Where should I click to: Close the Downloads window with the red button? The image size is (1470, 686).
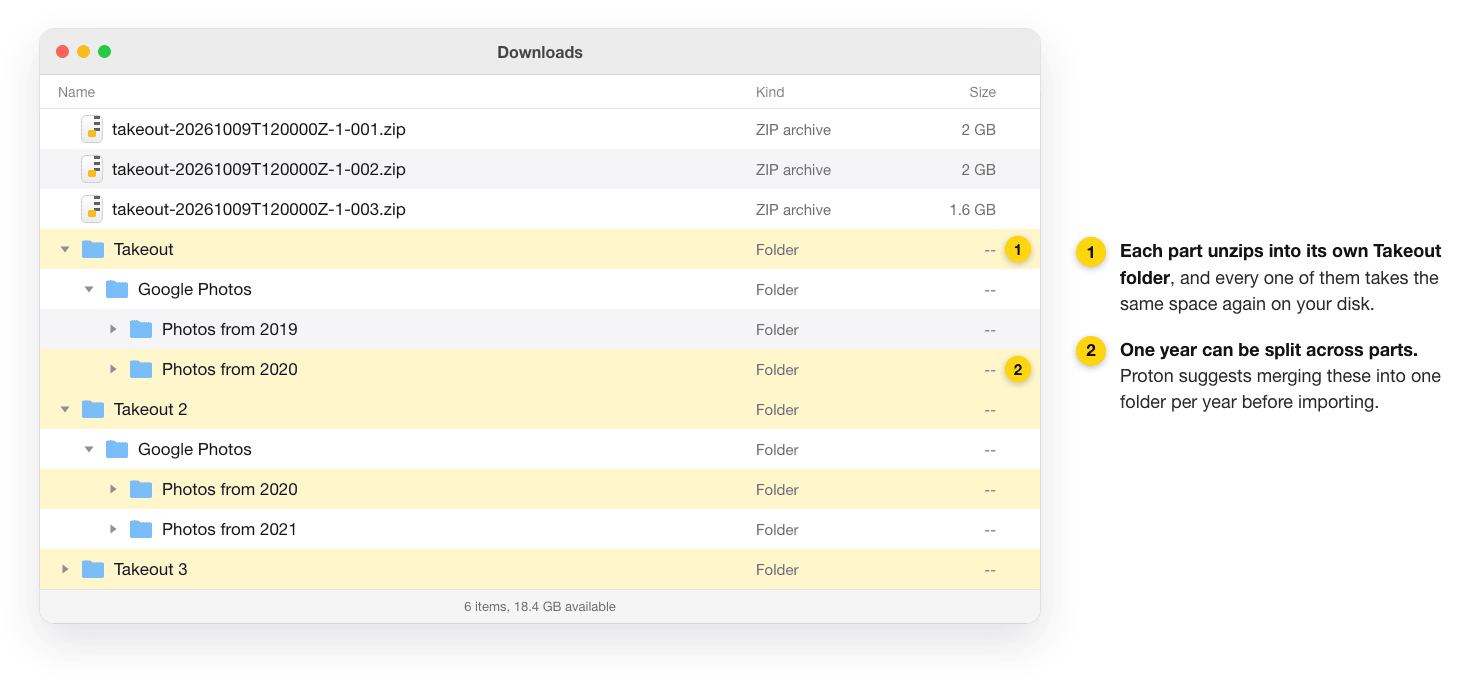62,52
